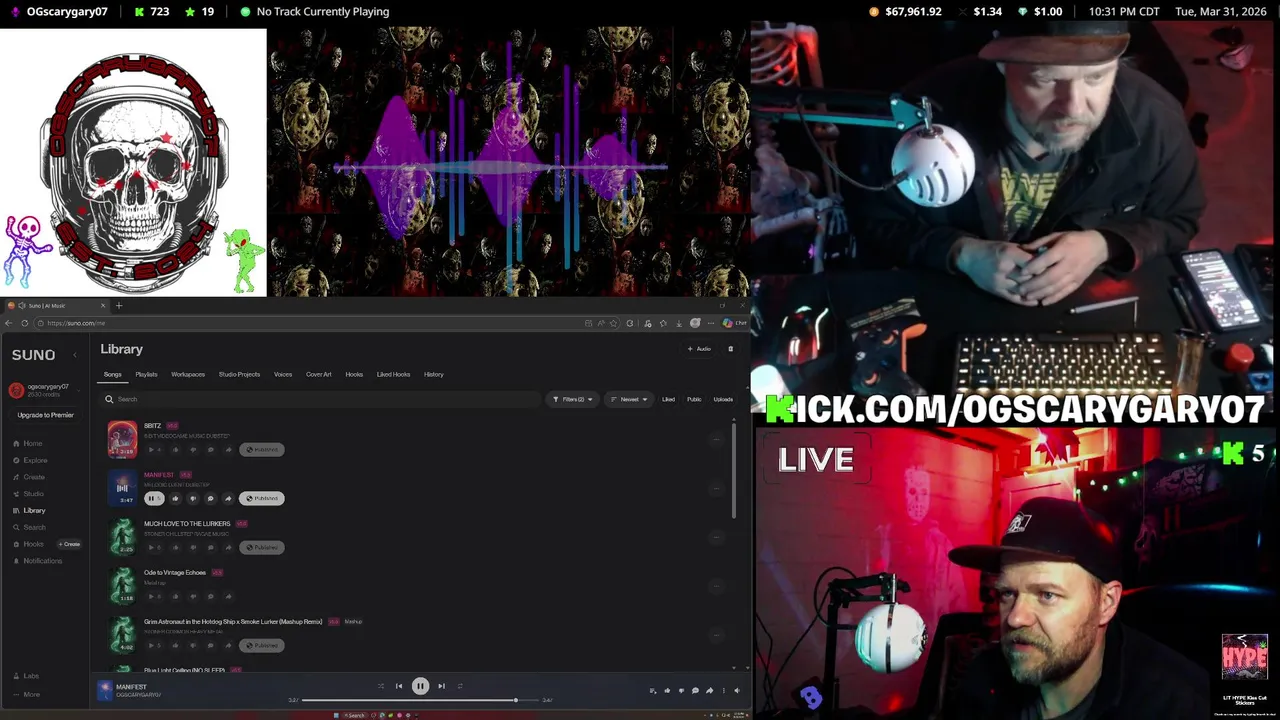Open Studio in Suno sidebar

pyautogui.click(x=28, y=494)
